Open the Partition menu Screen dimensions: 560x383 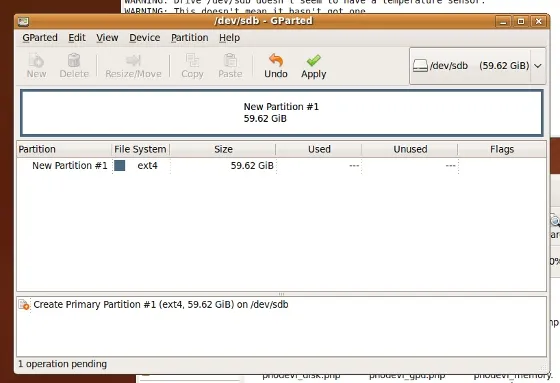coord(189,38)
